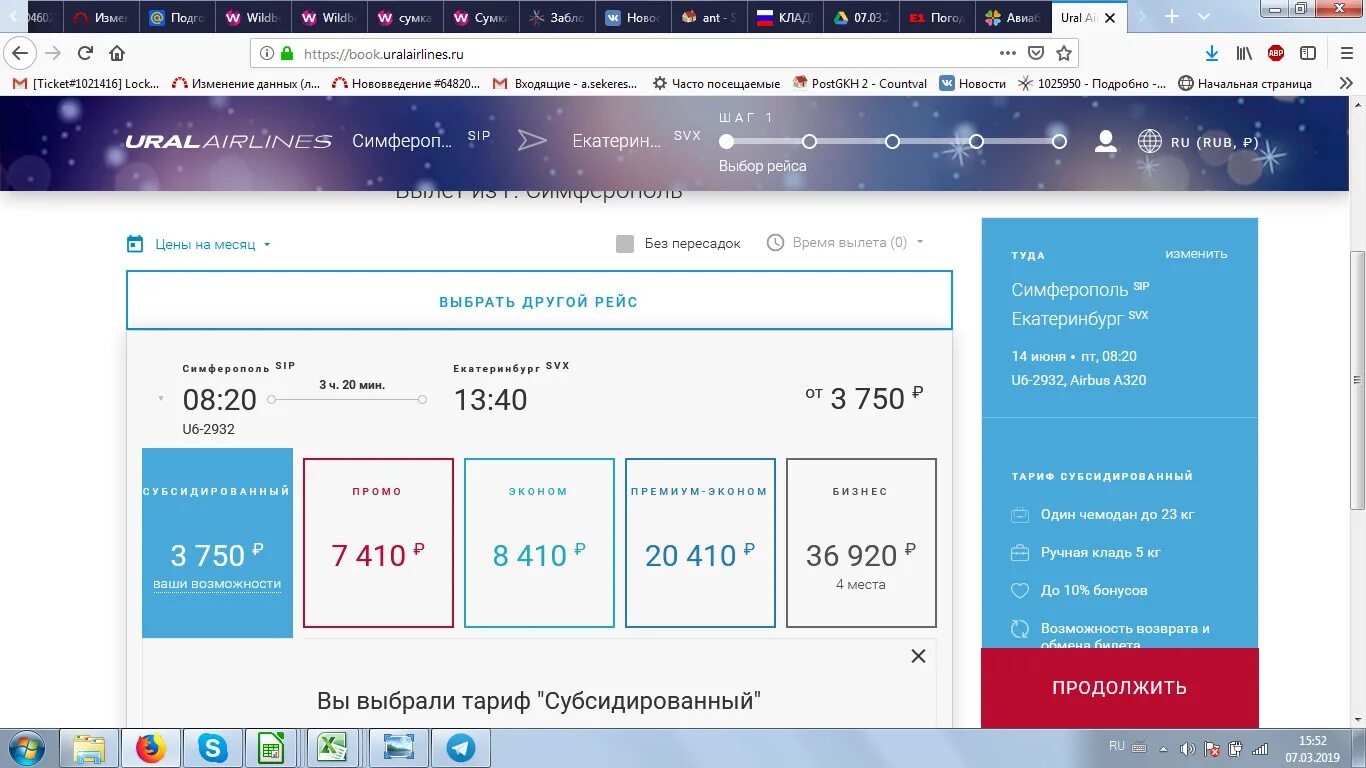This screenshot has height=768, width=1366.
Task: Click the user profile icon in header
Action: point(1105,141)
